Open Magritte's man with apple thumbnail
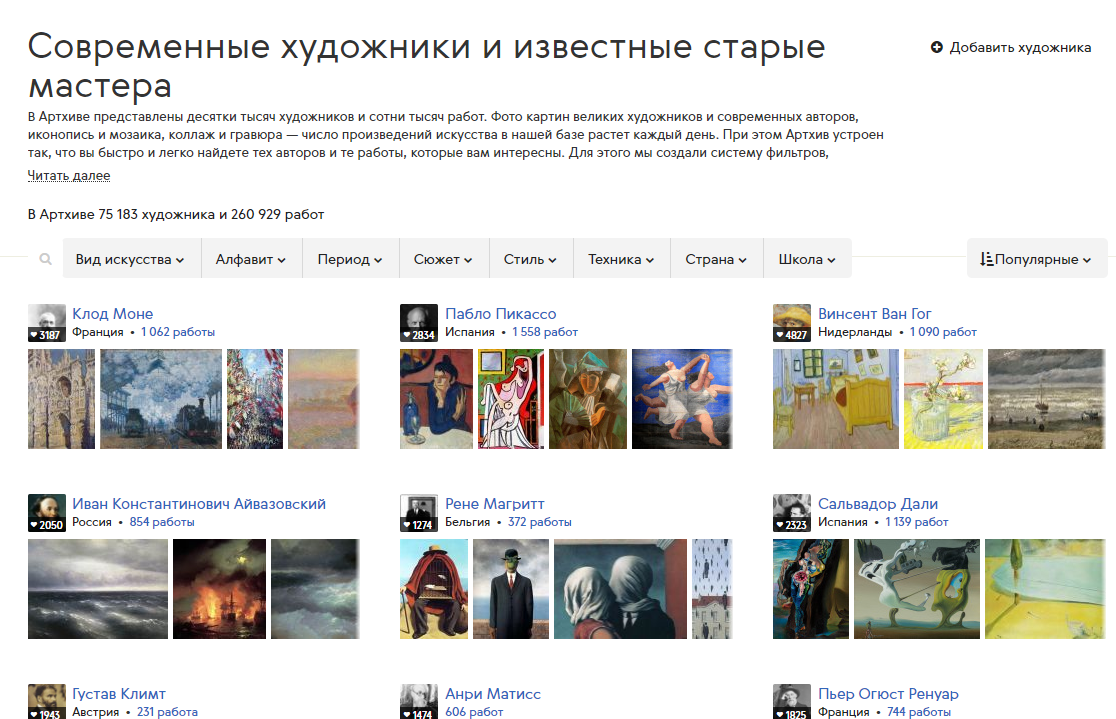Screen dimensions: 1116x719 coord(511,589)
